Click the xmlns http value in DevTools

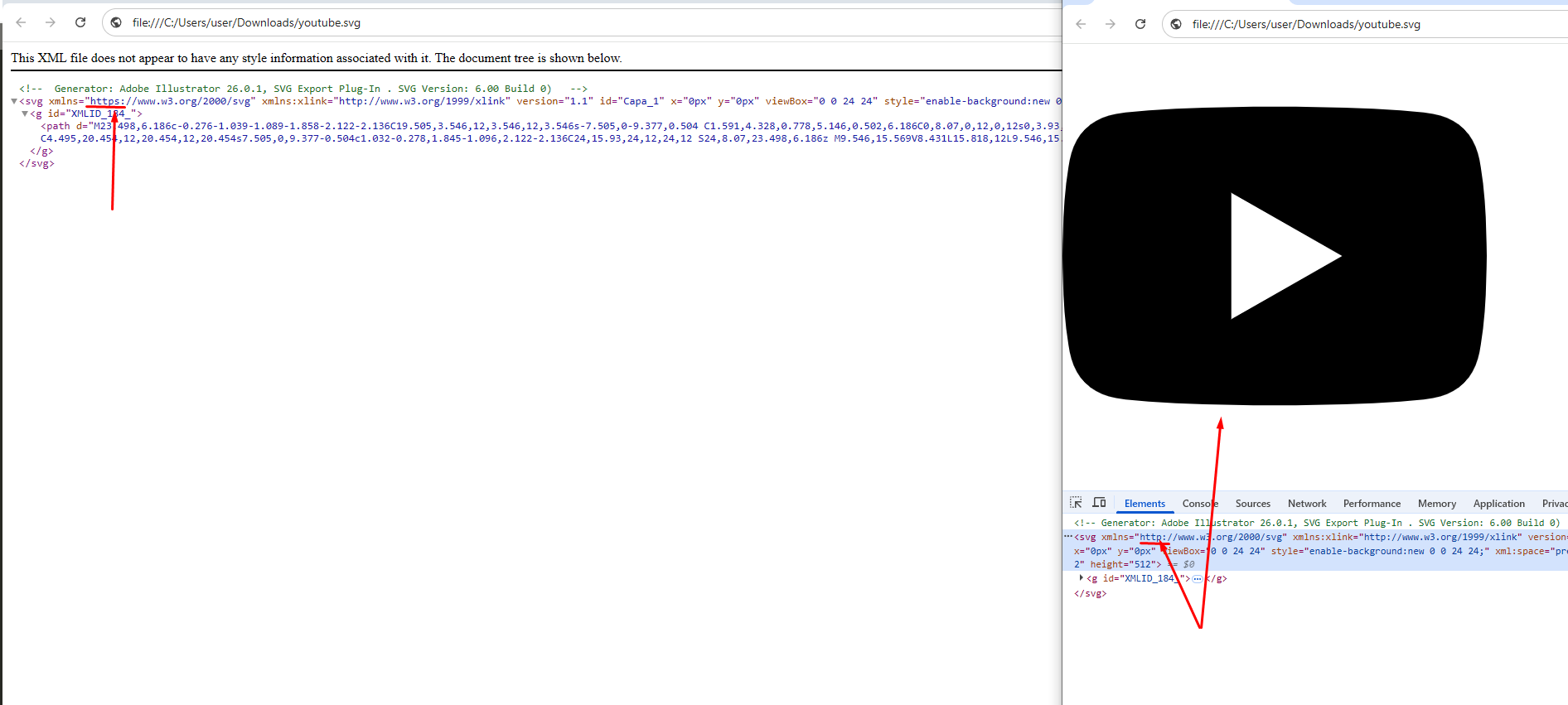(x=1213, y=537)
